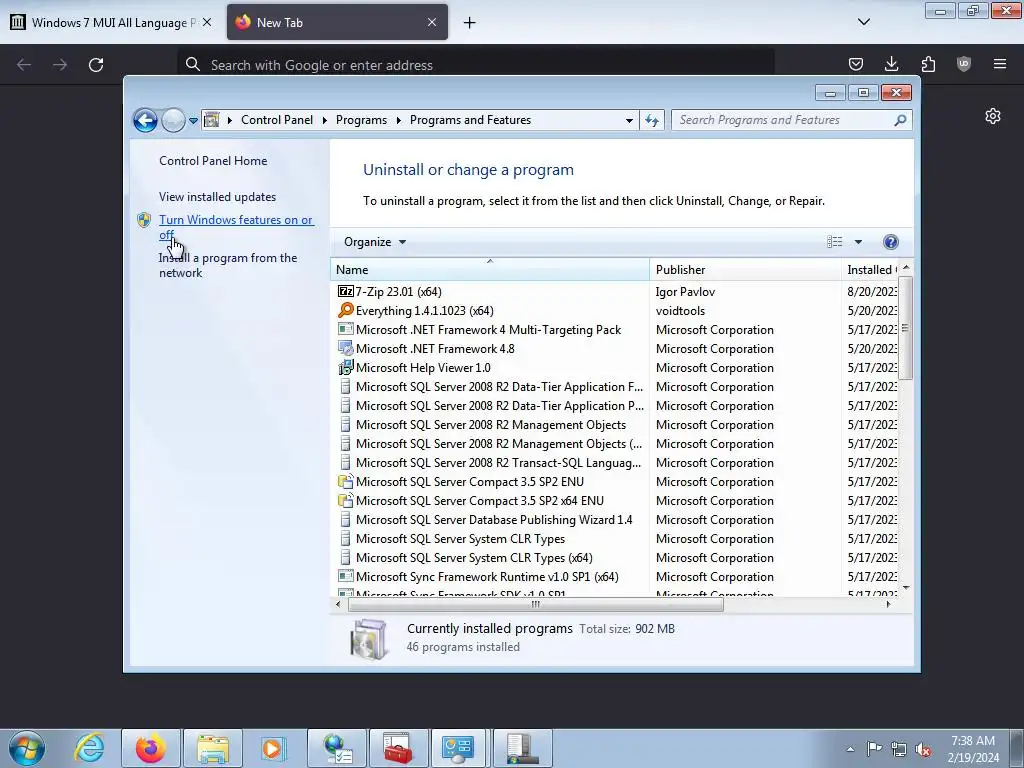Click the horizontal scrollbar right arrow

click(x=888, y=605)
